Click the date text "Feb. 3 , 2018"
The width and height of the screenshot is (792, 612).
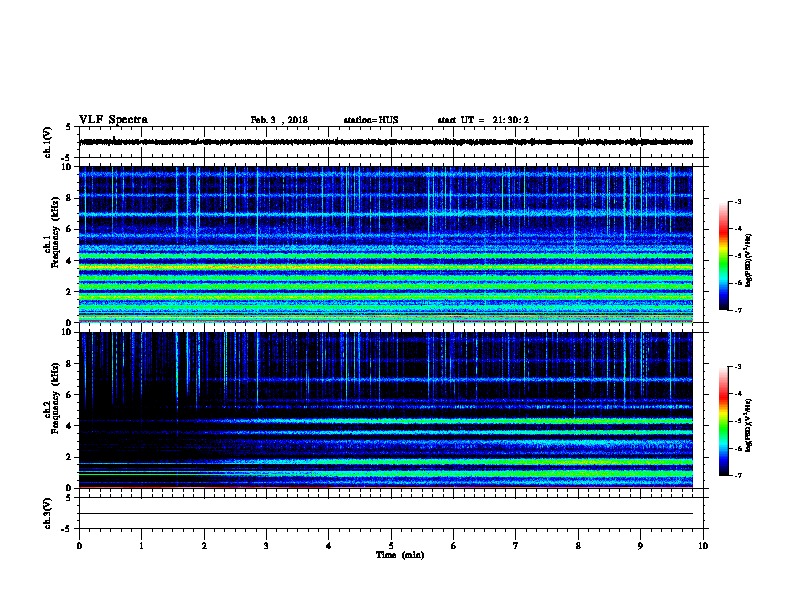[279, 120]
